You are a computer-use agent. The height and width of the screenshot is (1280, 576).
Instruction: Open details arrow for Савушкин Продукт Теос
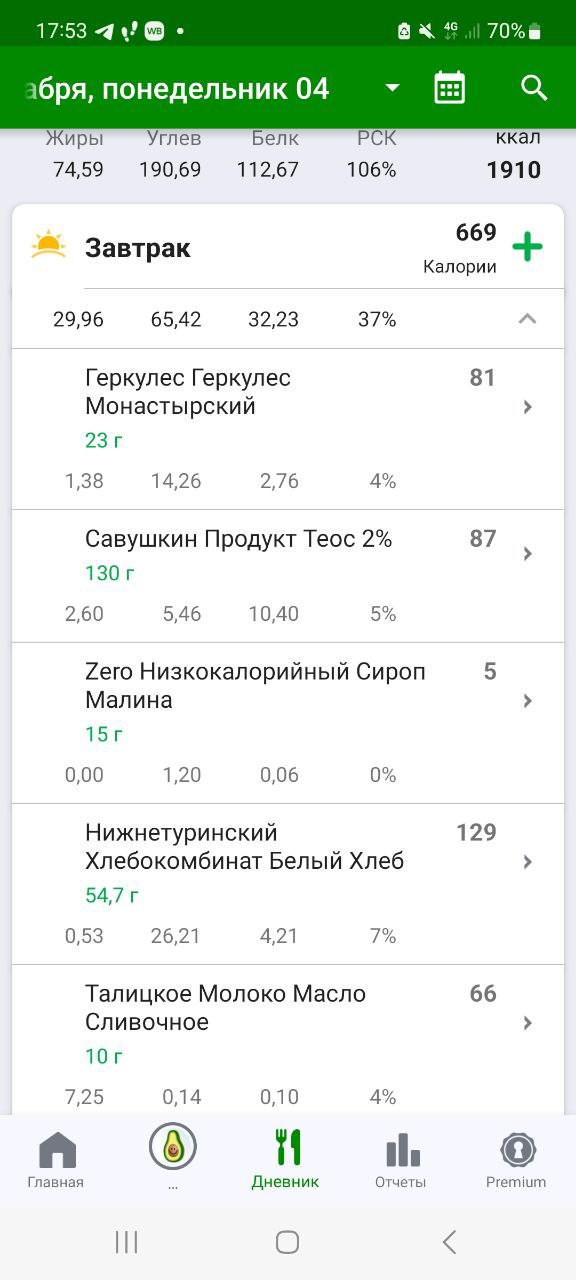tap(528, 554)
